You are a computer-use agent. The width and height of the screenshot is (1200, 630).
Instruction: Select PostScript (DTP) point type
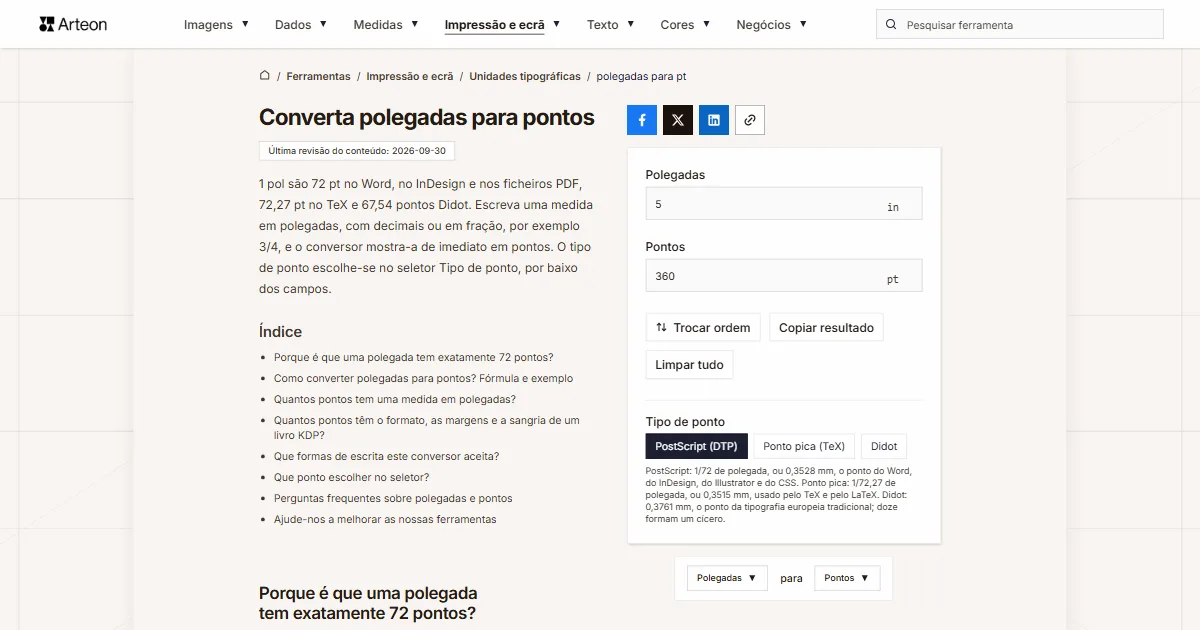[697, 447]
